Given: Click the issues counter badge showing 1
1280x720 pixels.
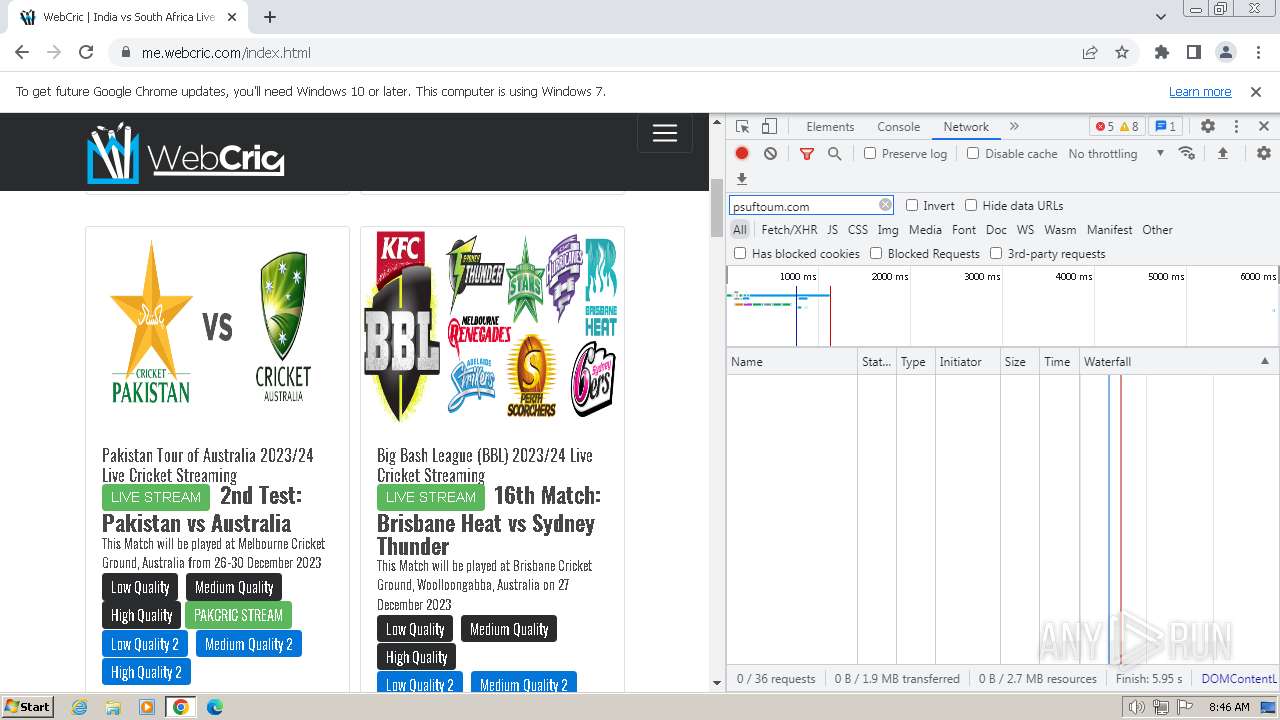Looking at the screenshot, I should point(1165,127).
